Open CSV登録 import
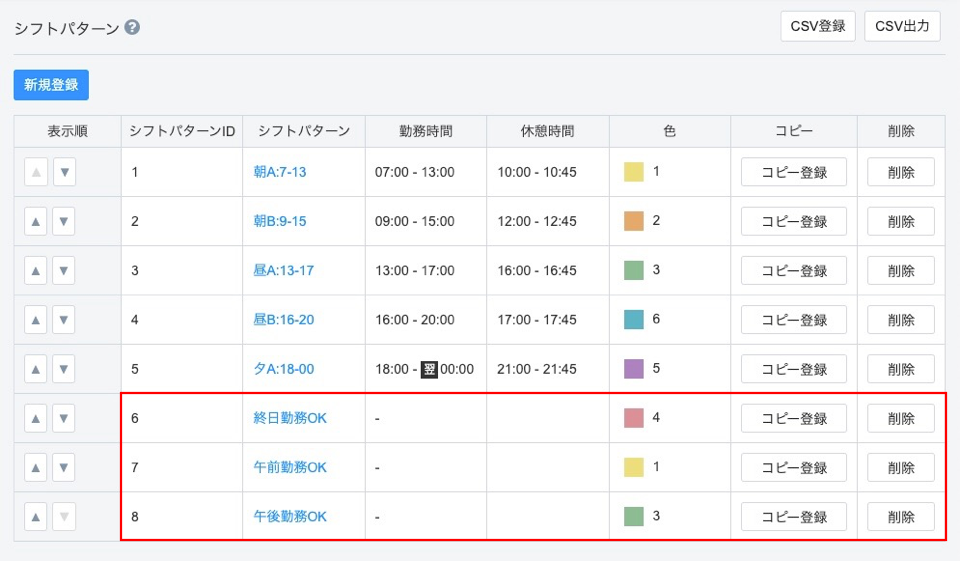Screen dimensions: 960x561 tap(818, 27)
